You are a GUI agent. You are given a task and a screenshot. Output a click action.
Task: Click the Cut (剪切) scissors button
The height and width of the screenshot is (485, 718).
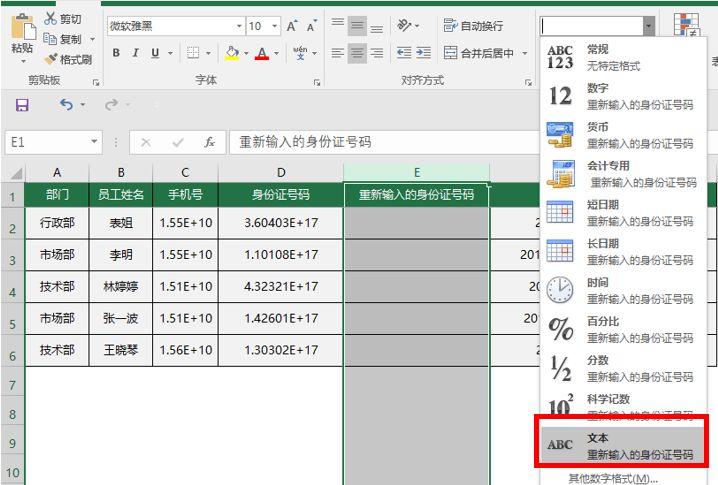pos(63,19)
